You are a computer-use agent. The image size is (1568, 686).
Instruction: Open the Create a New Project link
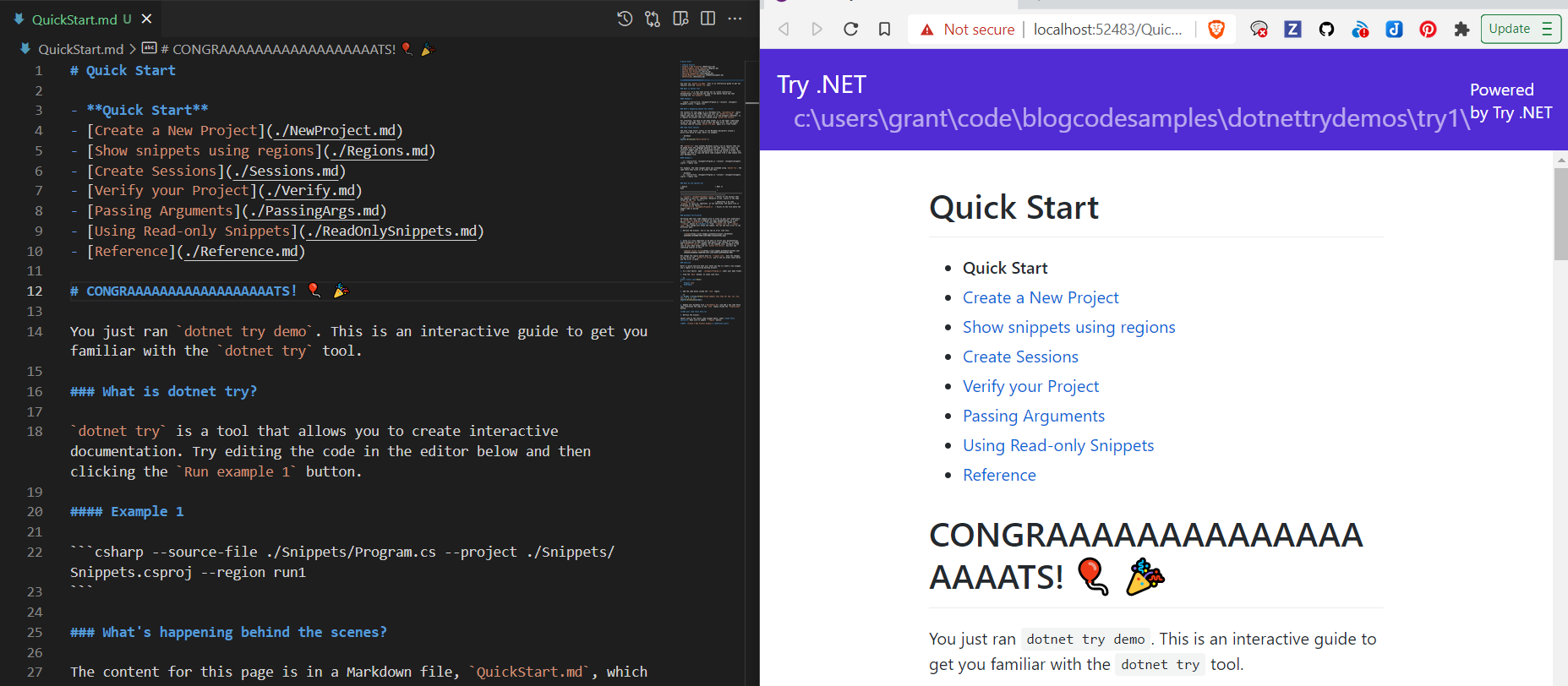(1041, 297)
